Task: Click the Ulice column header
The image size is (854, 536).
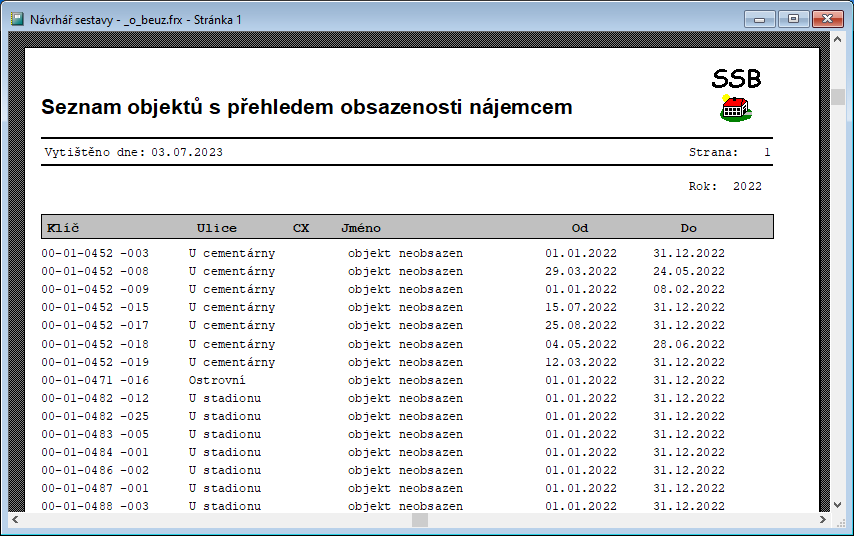Action: coord(217,228)
